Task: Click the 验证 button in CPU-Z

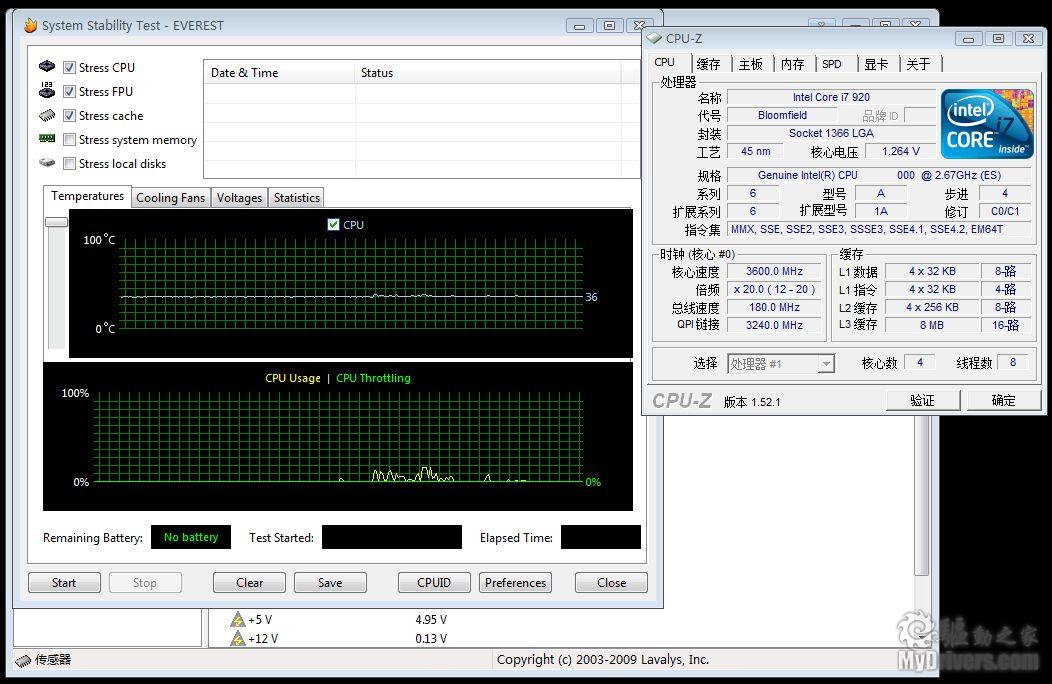Action: [923, 400]
